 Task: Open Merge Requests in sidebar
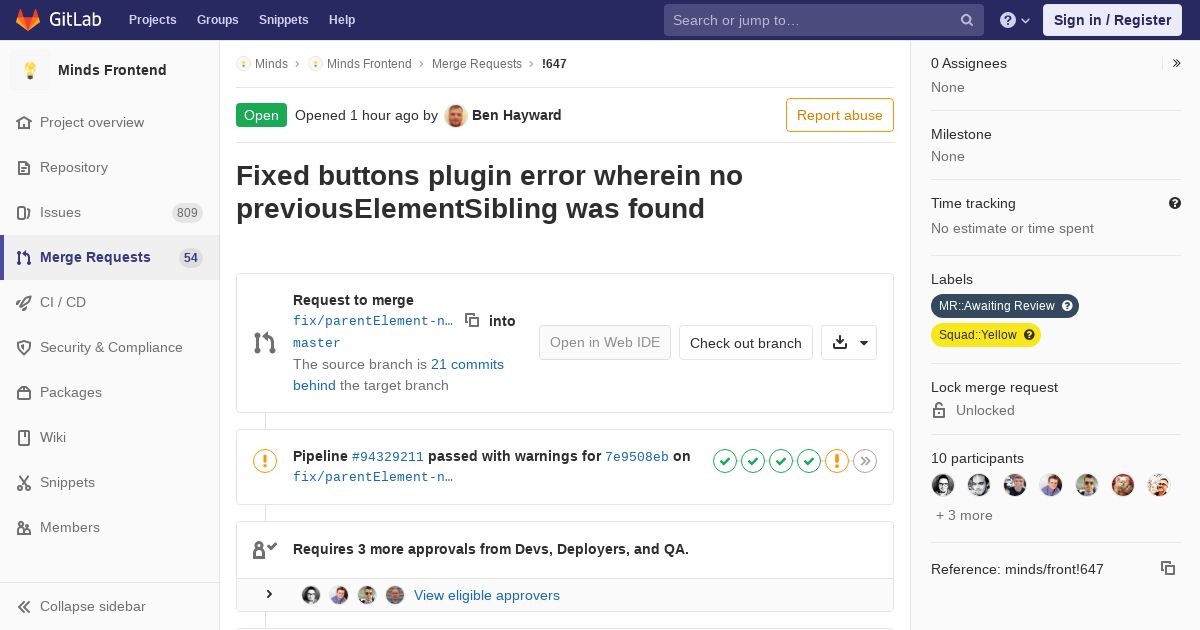[x=110, y=257]
